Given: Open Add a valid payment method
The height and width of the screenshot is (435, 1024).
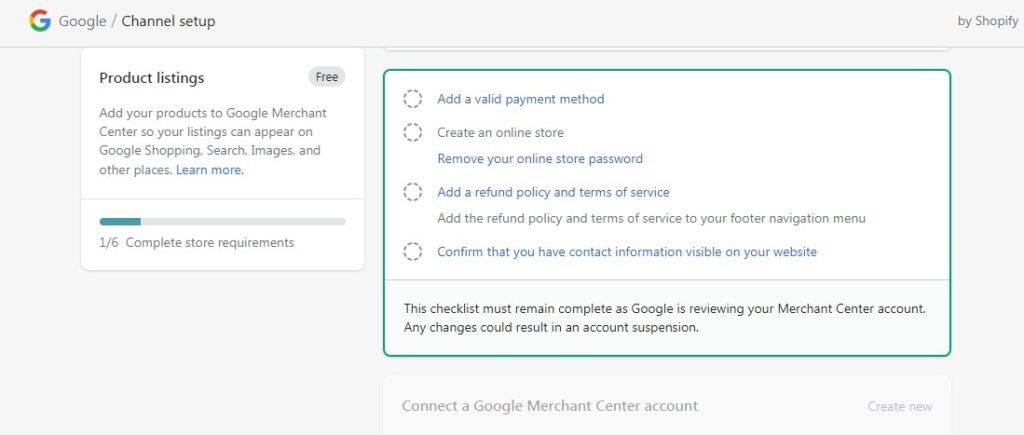Looking at the screenshot, I should click(x=520, y=99).
